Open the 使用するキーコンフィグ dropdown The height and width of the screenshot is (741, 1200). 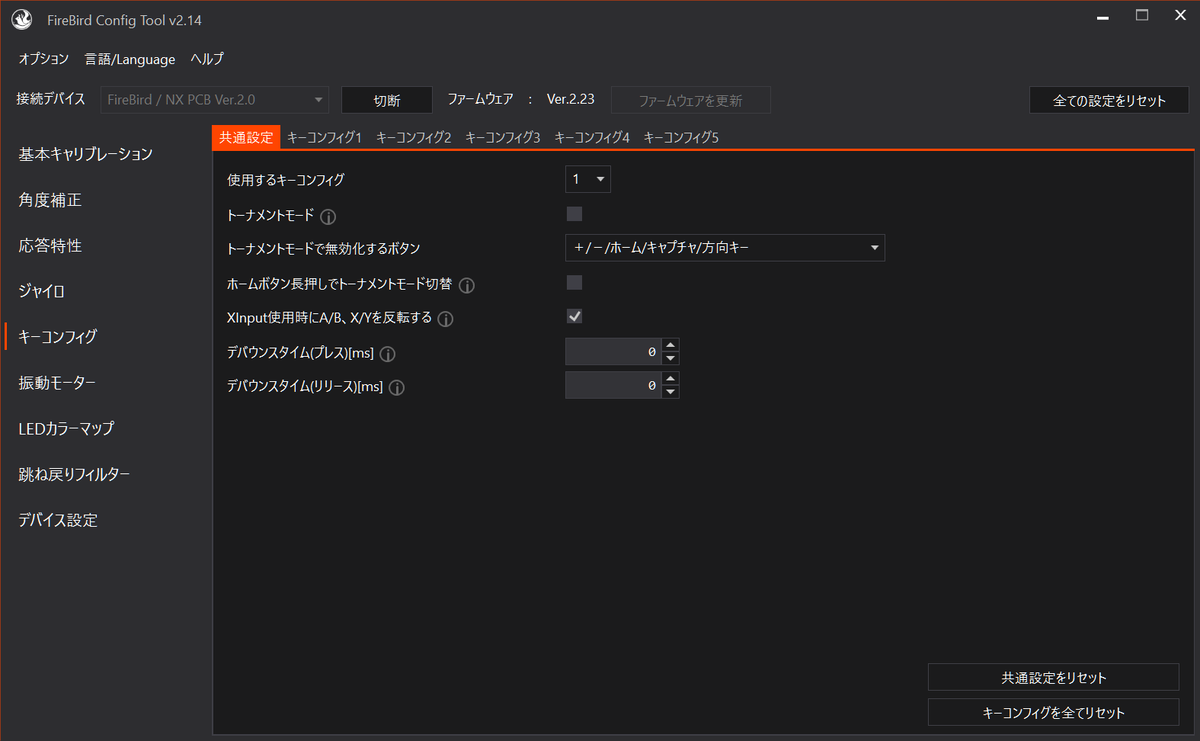point(588,179)
